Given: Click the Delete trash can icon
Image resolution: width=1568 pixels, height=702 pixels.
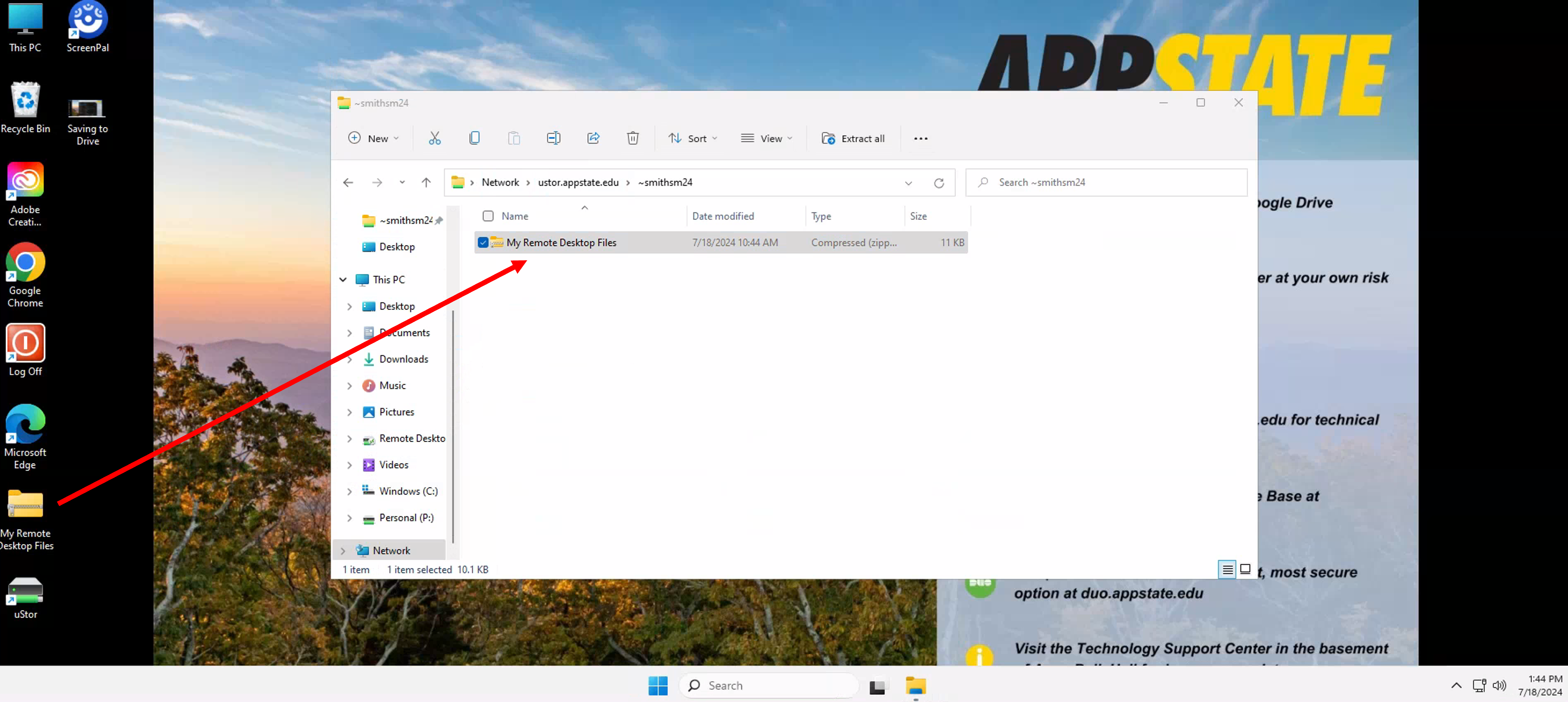Looking at the screenshot, I should pos(633,138).
